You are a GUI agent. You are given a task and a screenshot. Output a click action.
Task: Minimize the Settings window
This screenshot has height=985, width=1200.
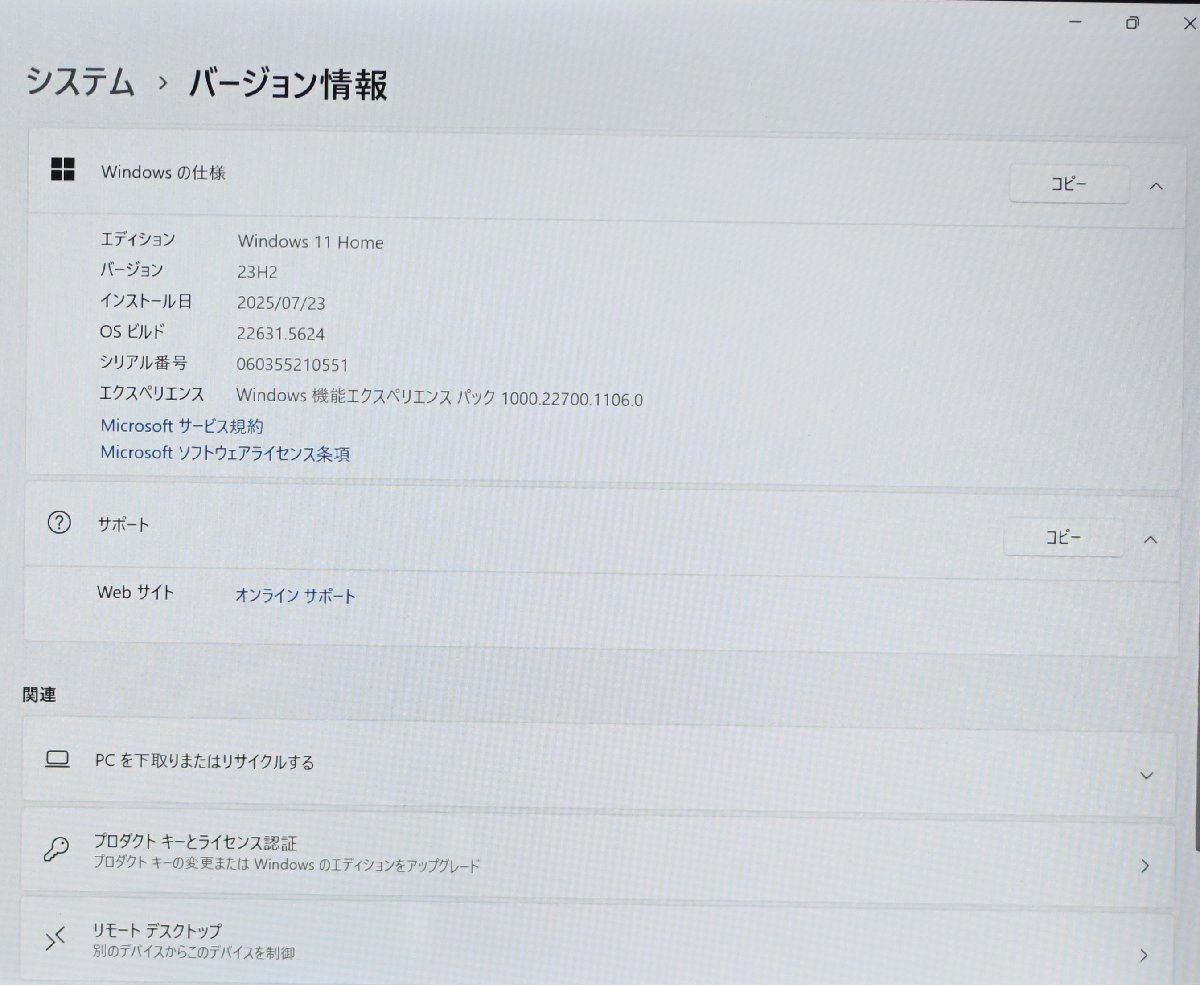(1074, 21)
